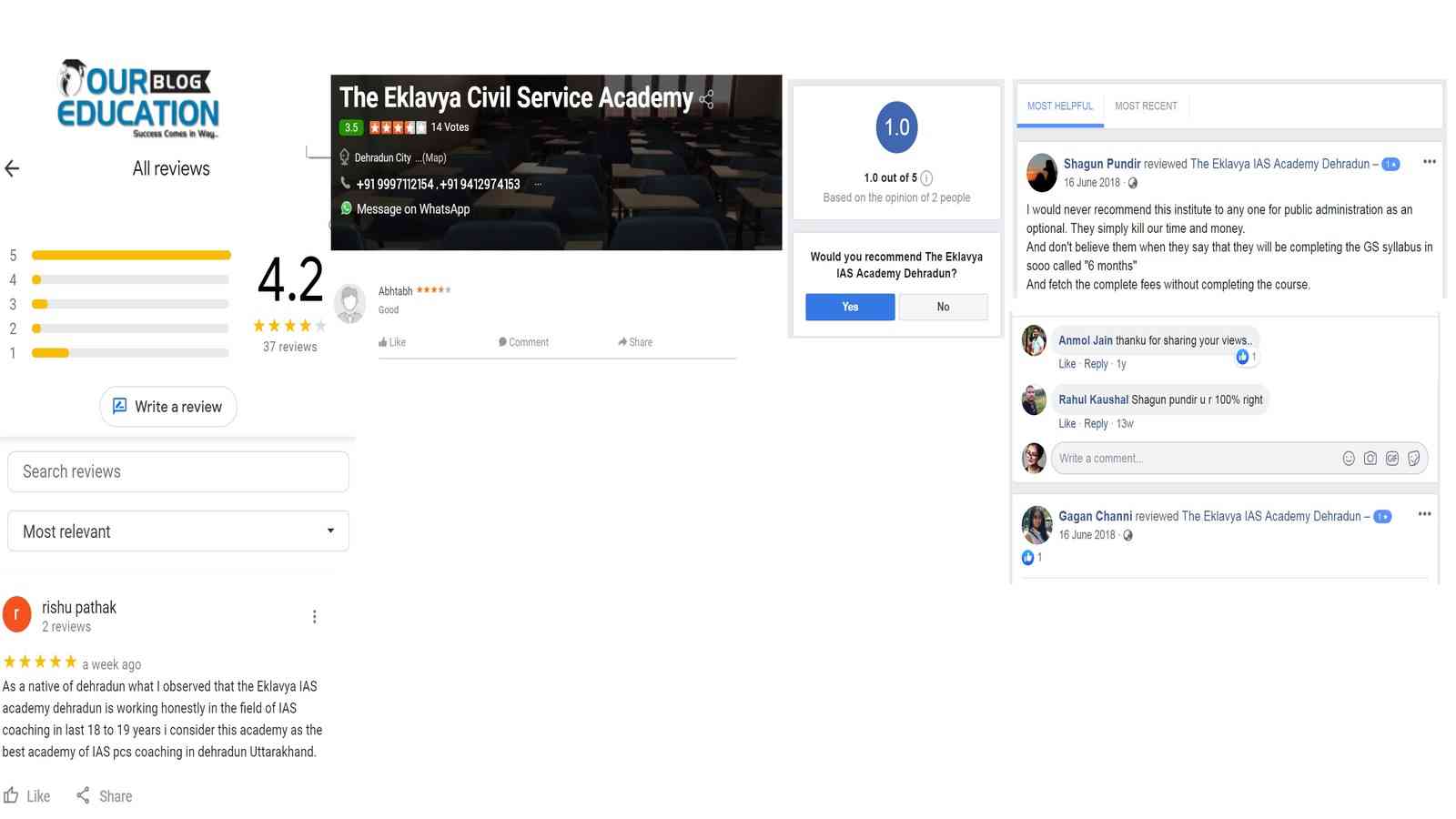Show more phone numbers via the ellipsis
This screenshot has height=819, width=1456.
pos(538,184)
